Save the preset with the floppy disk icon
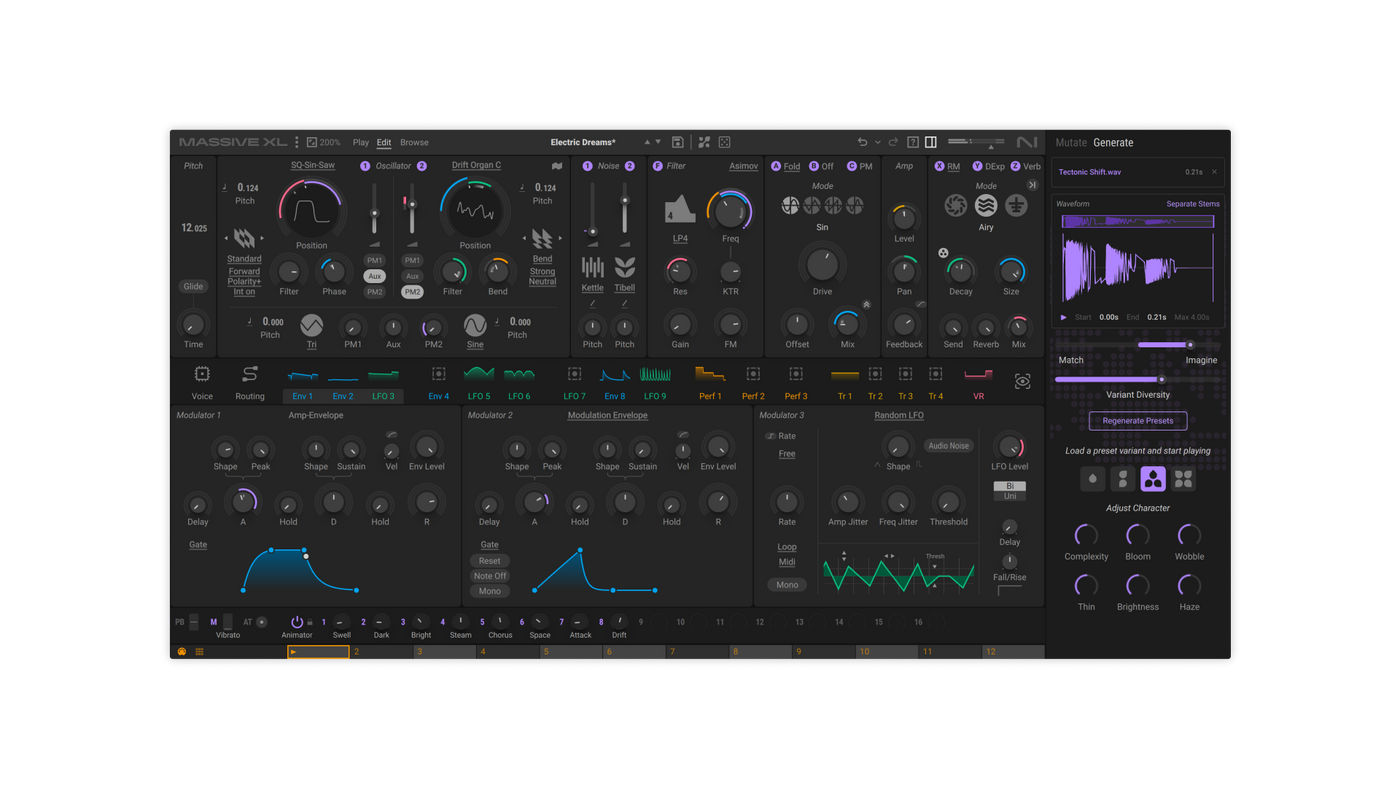 coord(677,142)
